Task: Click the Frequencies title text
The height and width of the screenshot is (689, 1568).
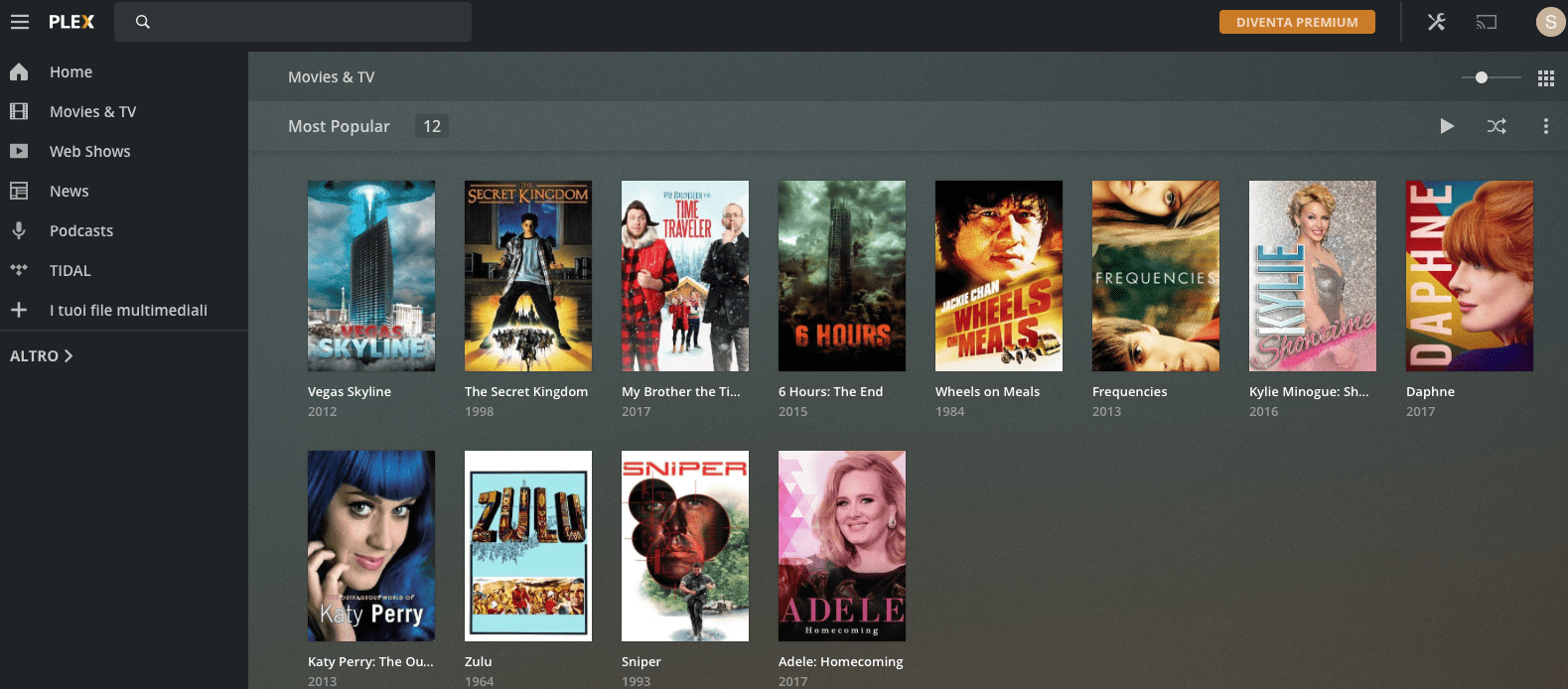Action: 1130,392
